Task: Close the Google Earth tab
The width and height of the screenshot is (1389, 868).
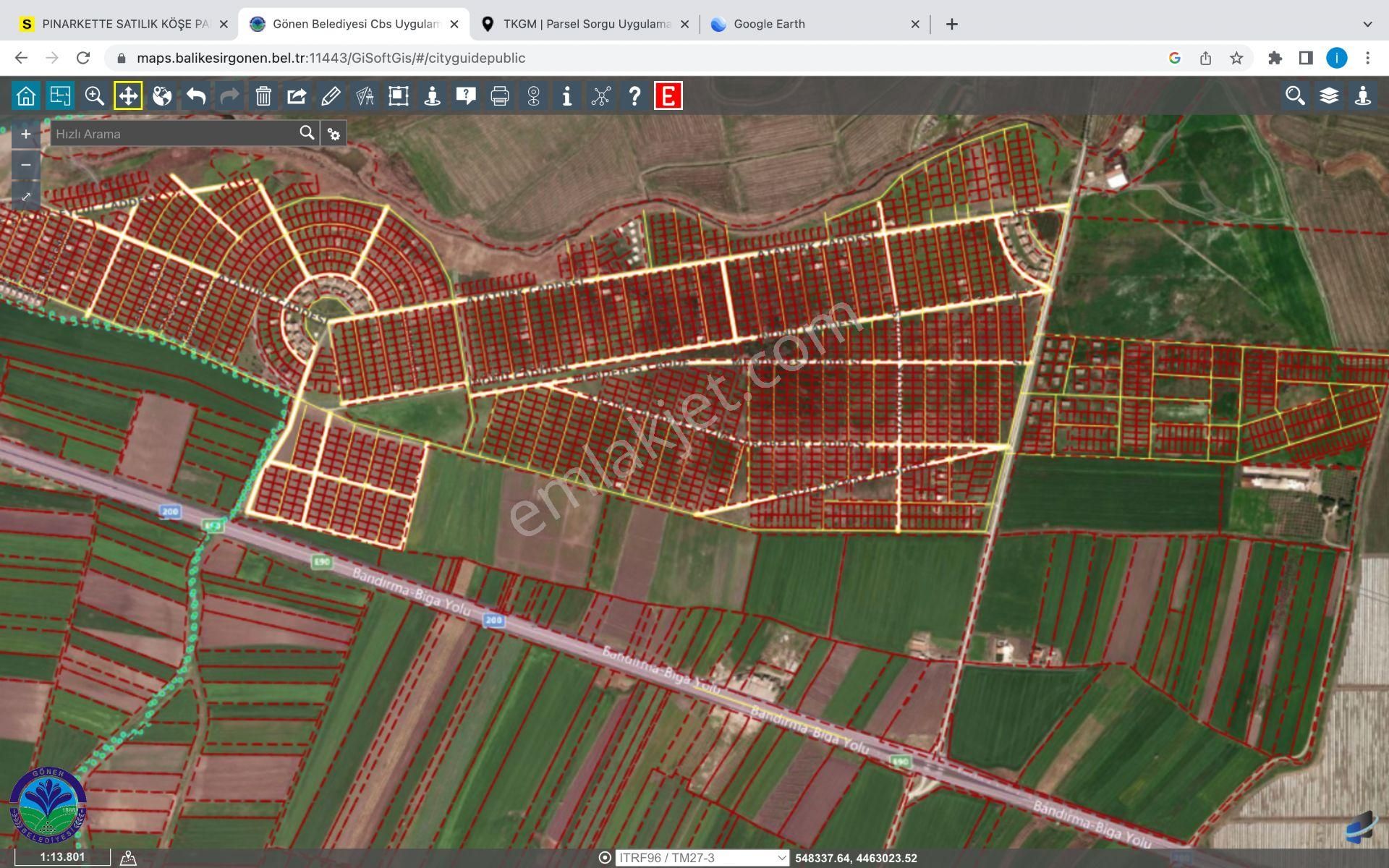Action: coord(915,24)
